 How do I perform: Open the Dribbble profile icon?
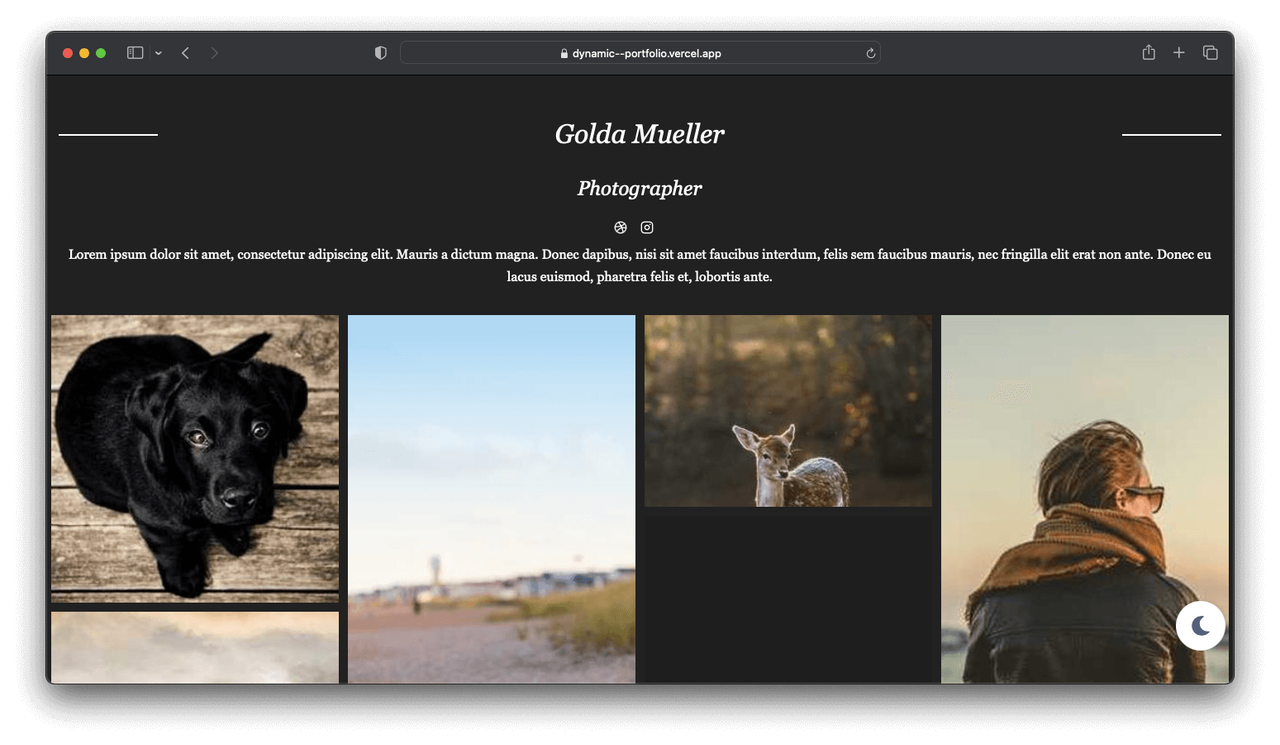(x=620, y=227)
